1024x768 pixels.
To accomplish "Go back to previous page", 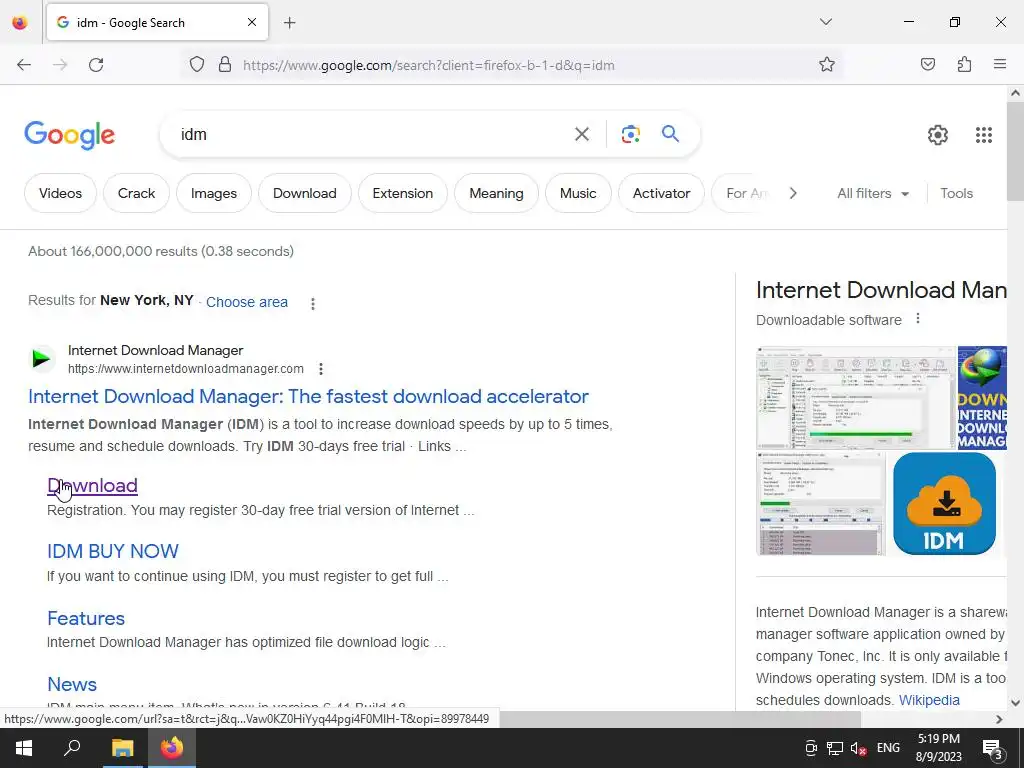I will [x=24, y=65].
